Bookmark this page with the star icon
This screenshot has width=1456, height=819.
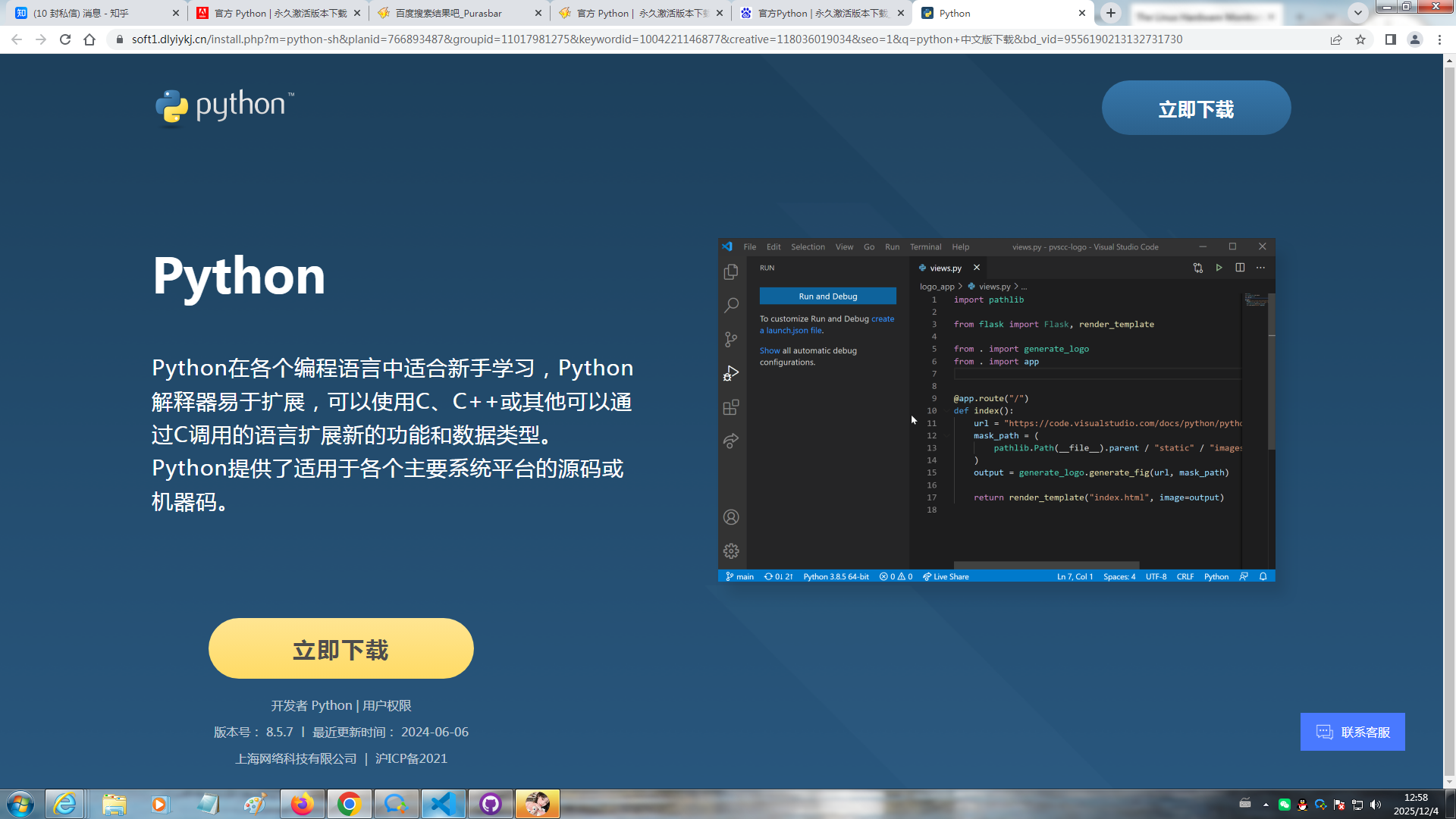1360,39
